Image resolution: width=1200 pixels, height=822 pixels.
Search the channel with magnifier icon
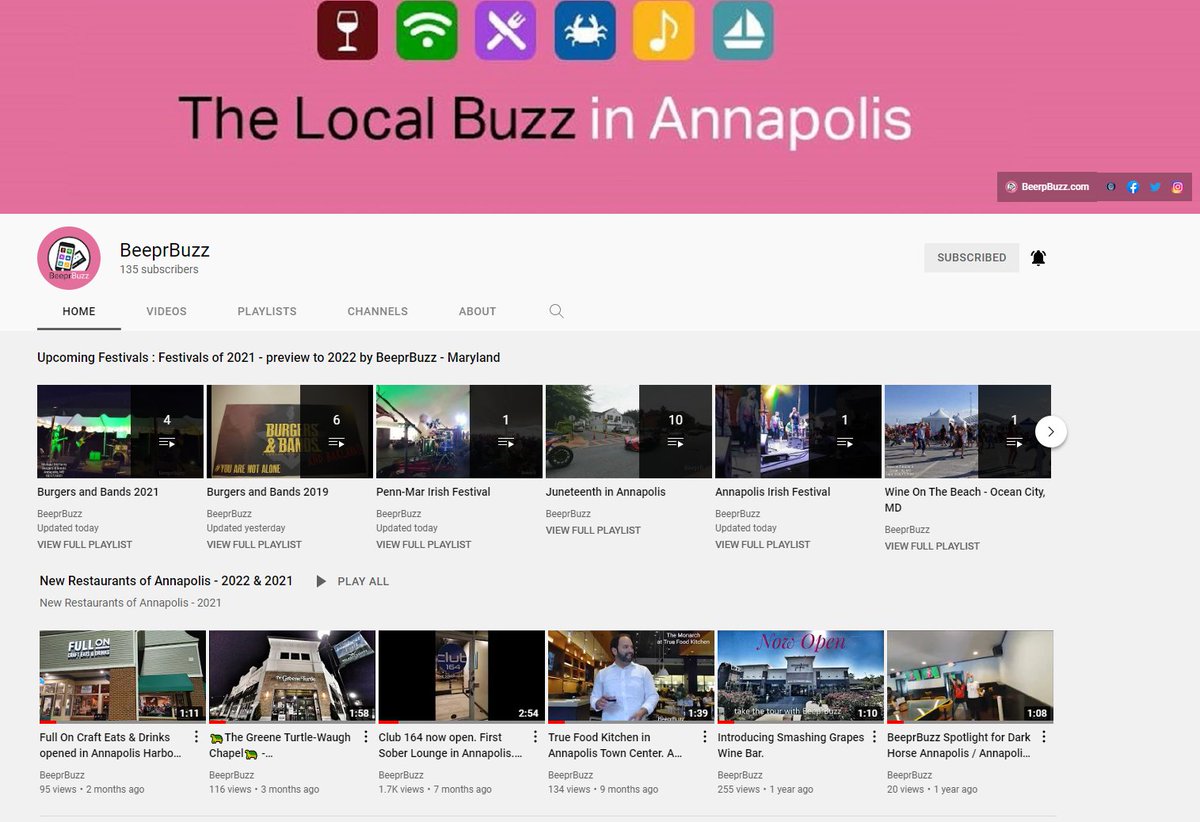tap(557, 311)
